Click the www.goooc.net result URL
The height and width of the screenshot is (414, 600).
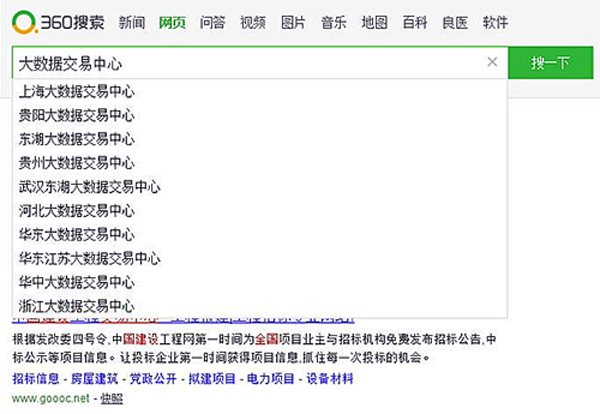click(51, 399)
